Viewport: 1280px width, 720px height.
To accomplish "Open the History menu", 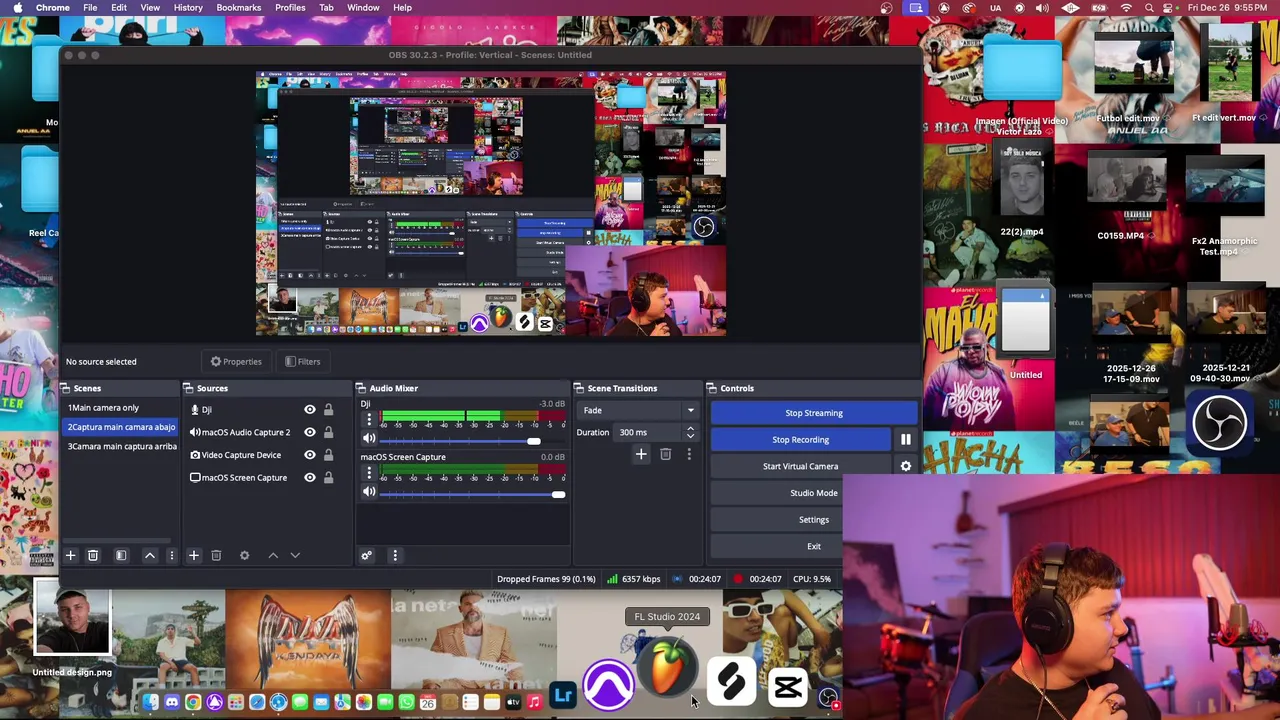I will pos(188,8).
